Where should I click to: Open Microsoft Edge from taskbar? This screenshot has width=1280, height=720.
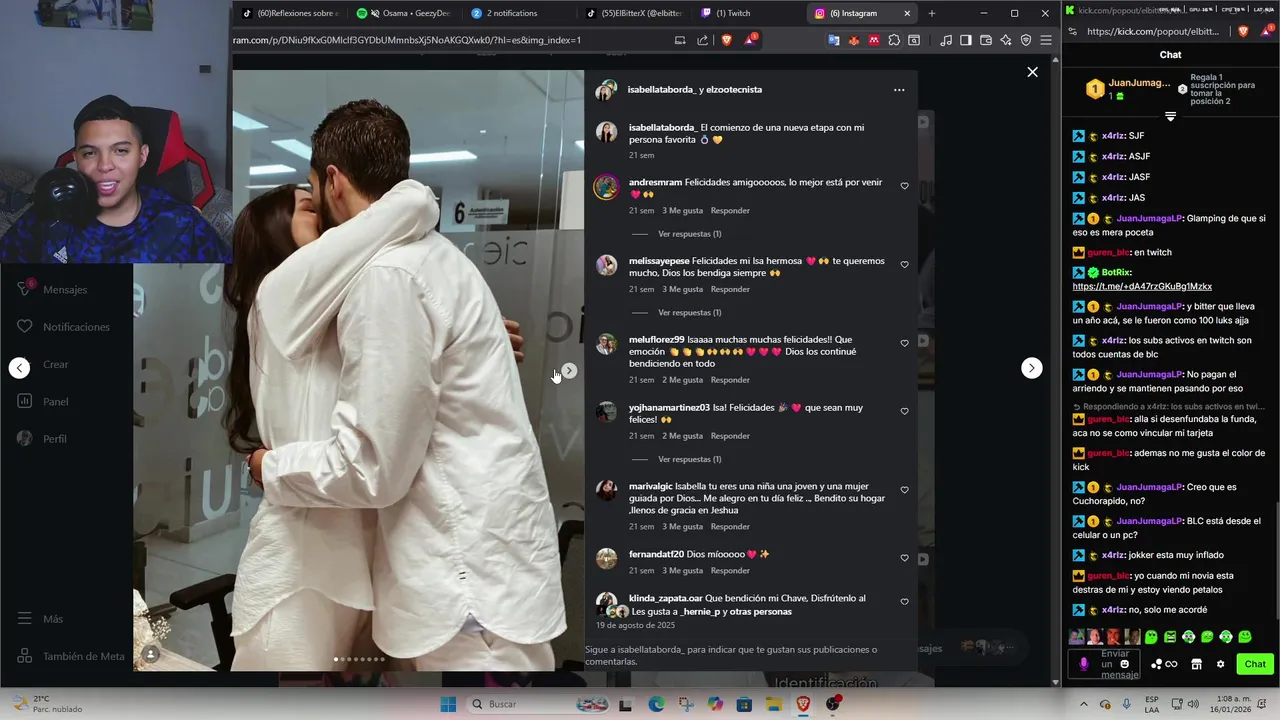656,704
